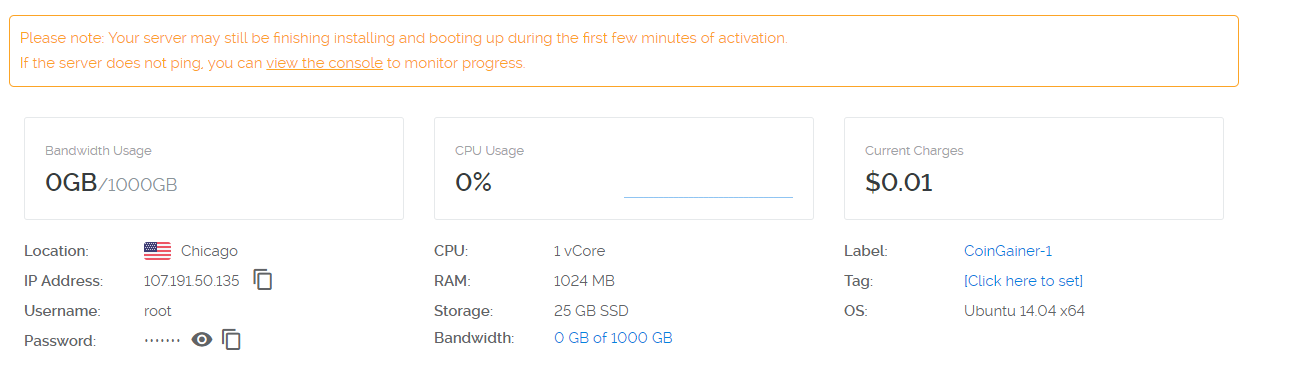Image resolution: width=1304 pixels, height=371 pixels.
Task: Select the CPU Usage card
Action: pyautogui.click(x=624, y=168)
